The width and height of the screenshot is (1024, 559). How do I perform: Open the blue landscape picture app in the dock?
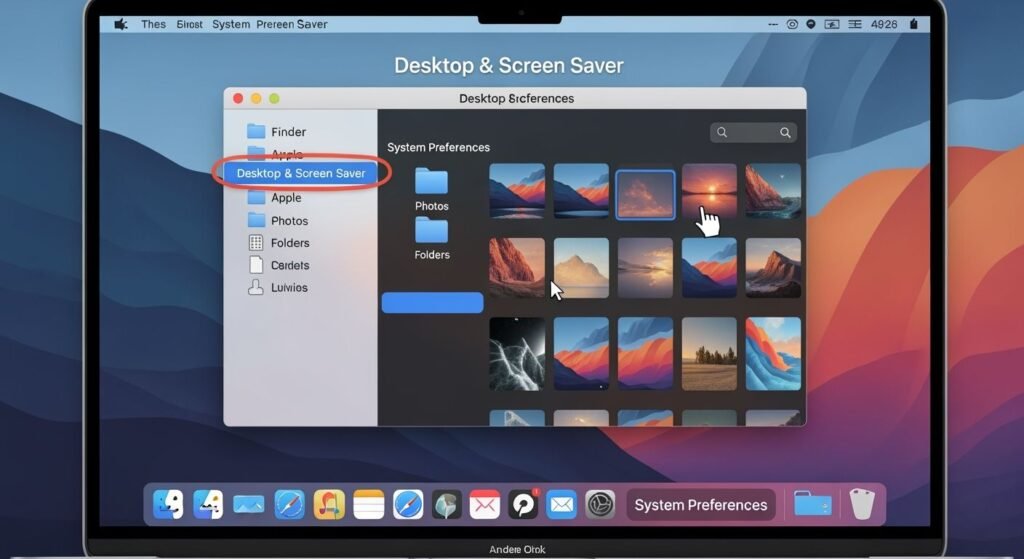249,504
